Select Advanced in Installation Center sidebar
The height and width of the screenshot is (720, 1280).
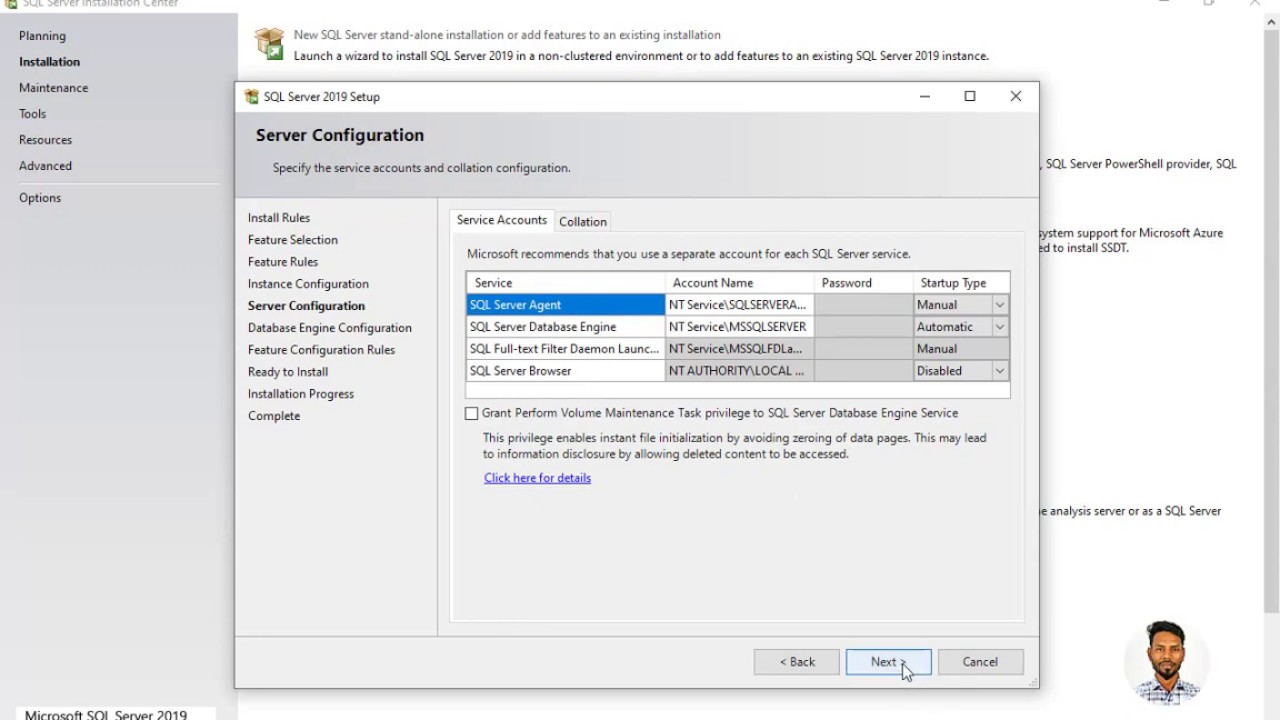(x=45, y=166)
